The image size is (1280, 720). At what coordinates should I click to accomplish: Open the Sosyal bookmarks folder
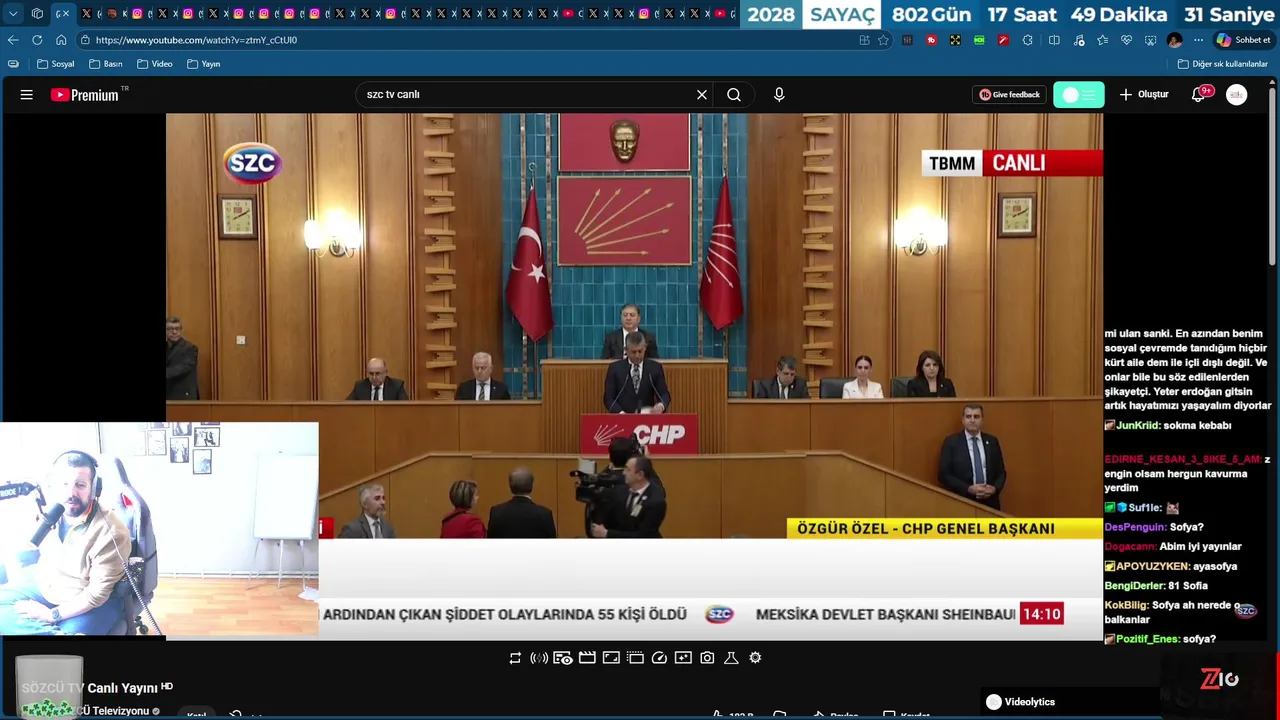pos(56,64)
